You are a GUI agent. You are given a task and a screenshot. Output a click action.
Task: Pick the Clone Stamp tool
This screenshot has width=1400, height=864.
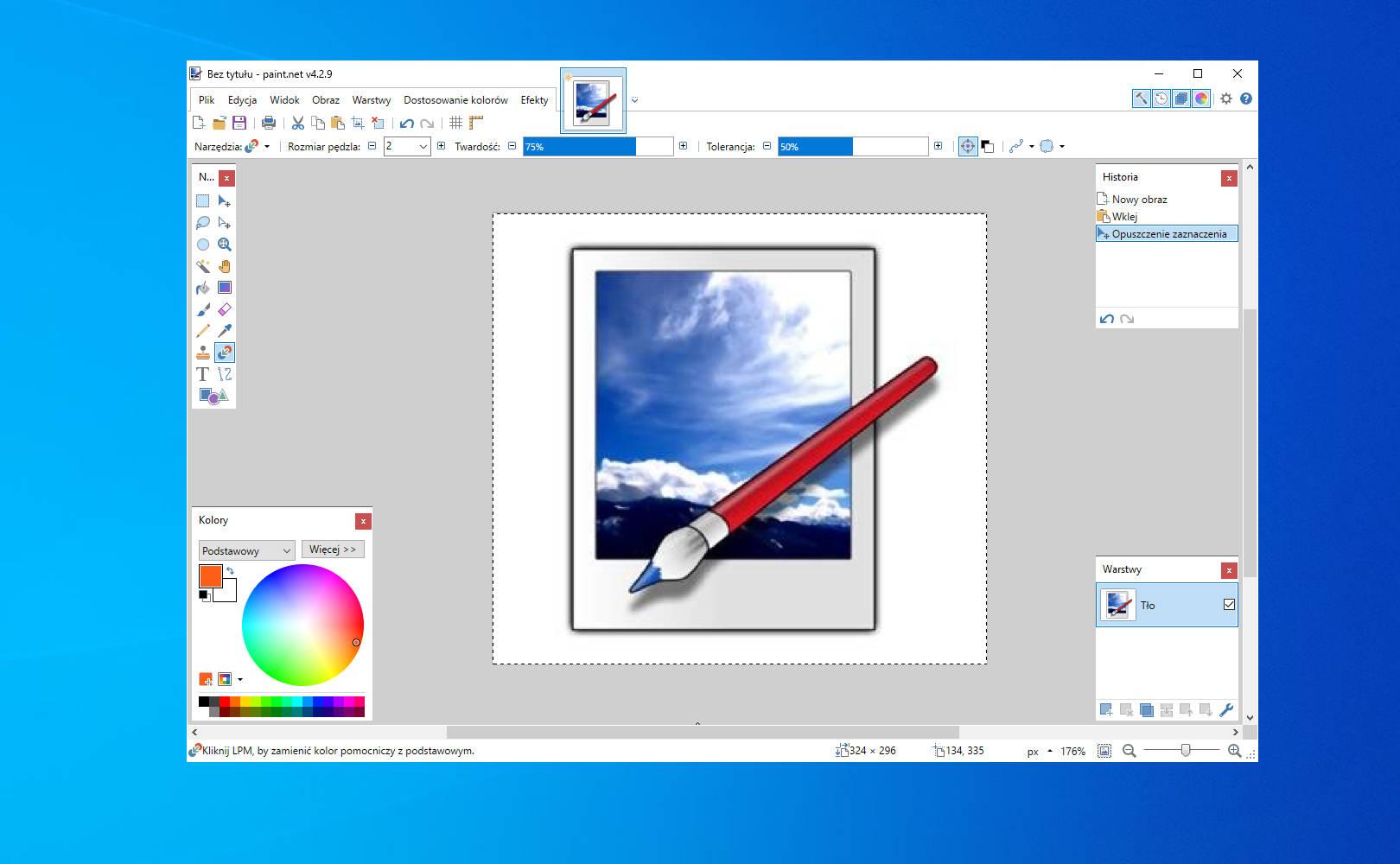tap(202, 351)
